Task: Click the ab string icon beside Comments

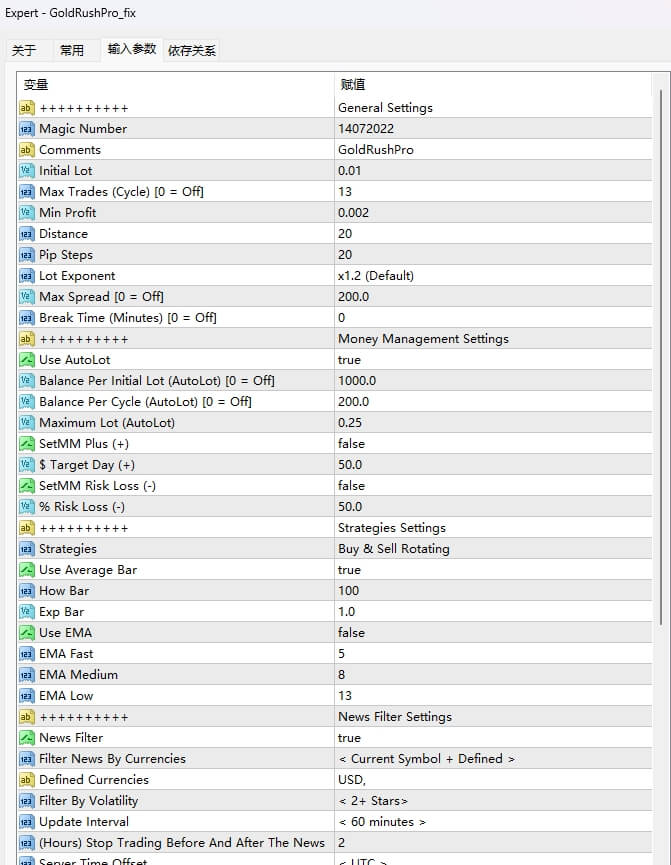Action: tap(26, 150)
